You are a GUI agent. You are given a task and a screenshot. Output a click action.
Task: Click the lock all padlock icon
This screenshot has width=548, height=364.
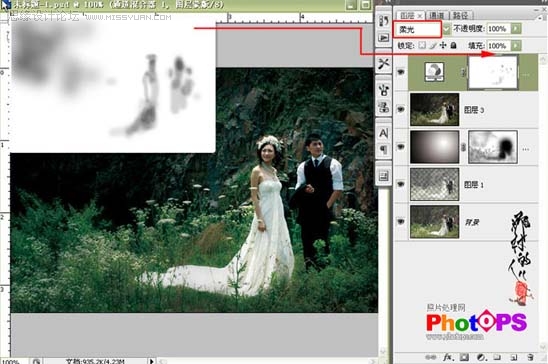pyautogui.click(x=453, y=45)
